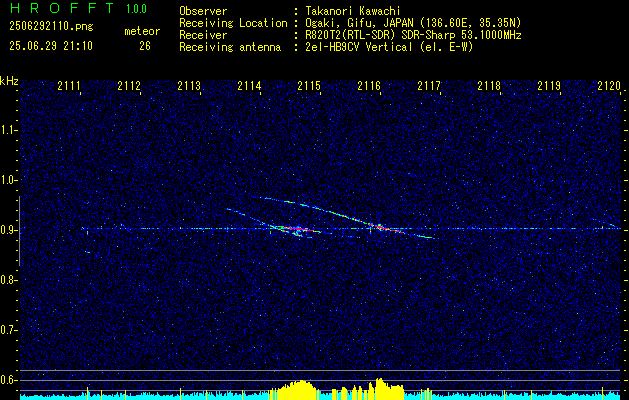Screen dimensions: 629x400
Task: Click antenna text 2el-HB9CV Vertical
Action: 359,47
